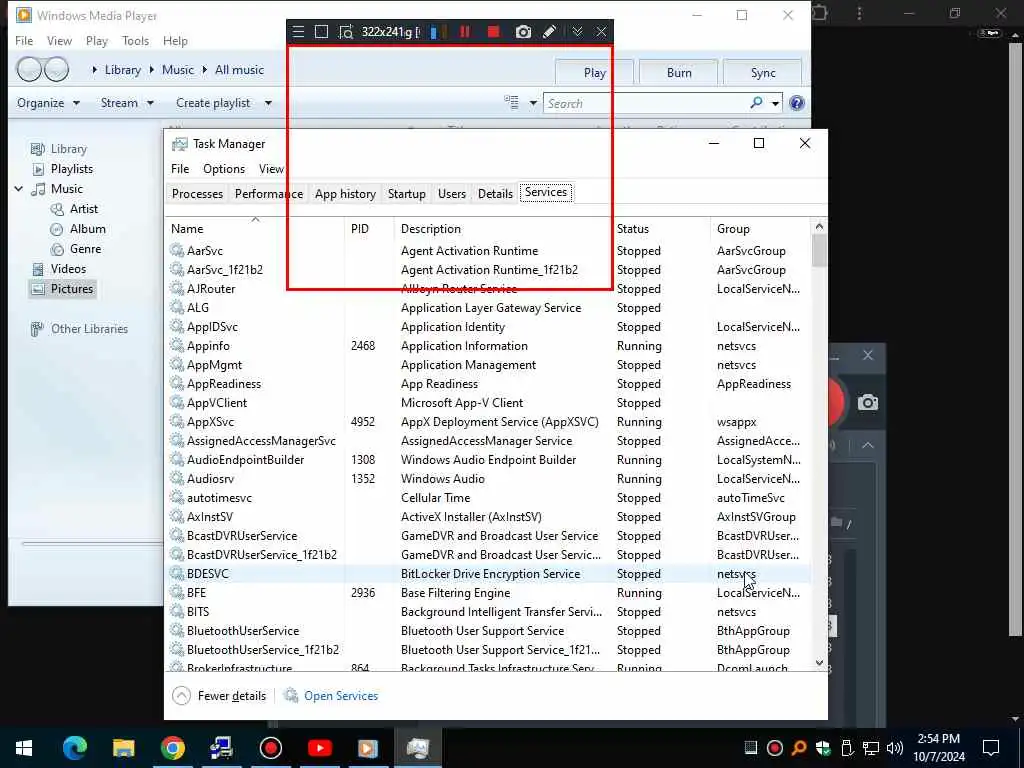Image resolution: width=1024 pixels, height=768 pixels.
Task: Collapse the Music tree node in Media Player
Action: [19, 189]
